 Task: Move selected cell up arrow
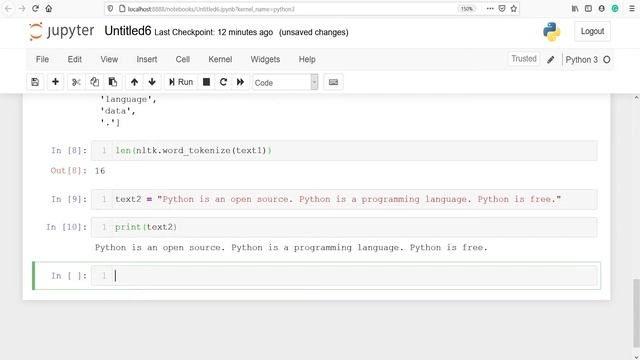tap(134, 82)
